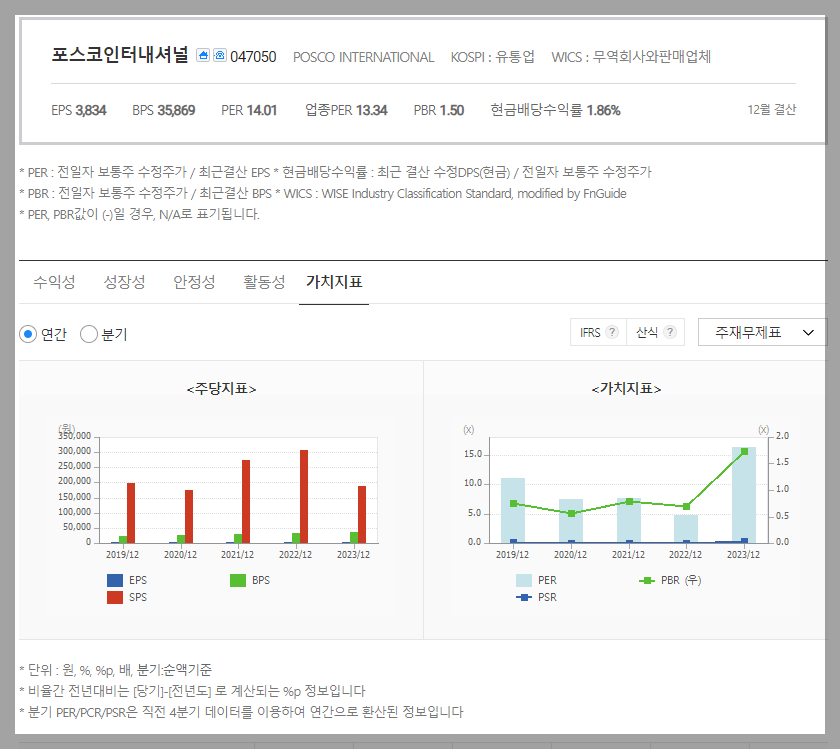This screenshot has height=749, width=840.
Task: Click the phone icon beside stock code 047050
Action: [220, 55]
